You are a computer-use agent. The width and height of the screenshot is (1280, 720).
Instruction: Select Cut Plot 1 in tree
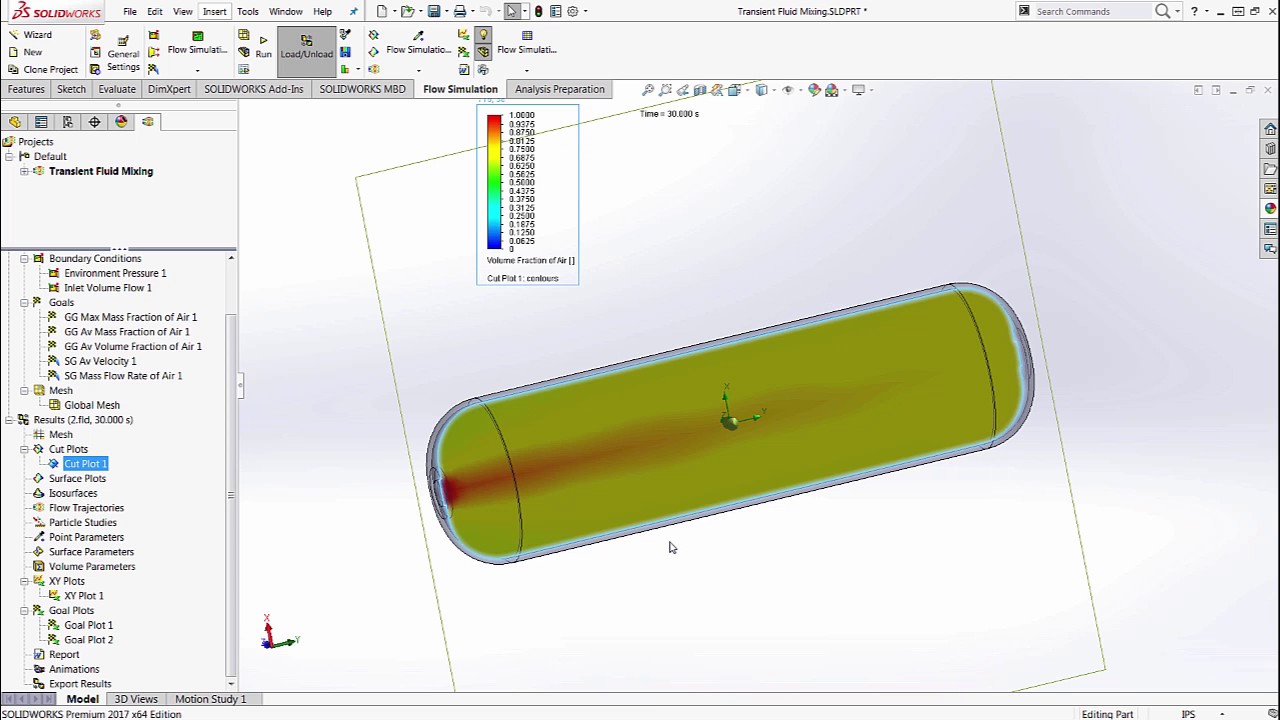85,464
